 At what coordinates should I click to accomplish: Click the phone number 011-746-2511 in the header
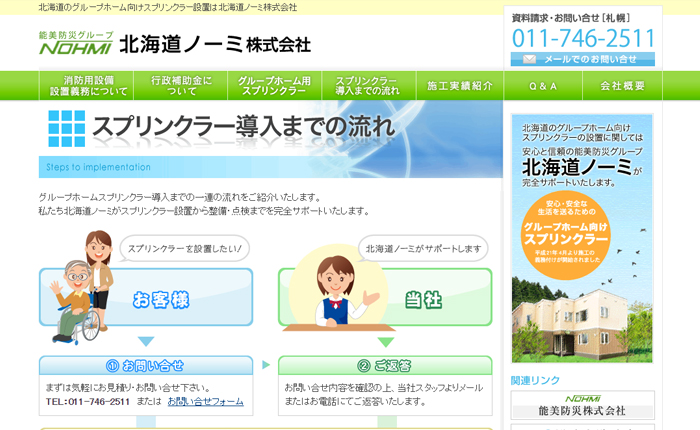coord(583,38)
